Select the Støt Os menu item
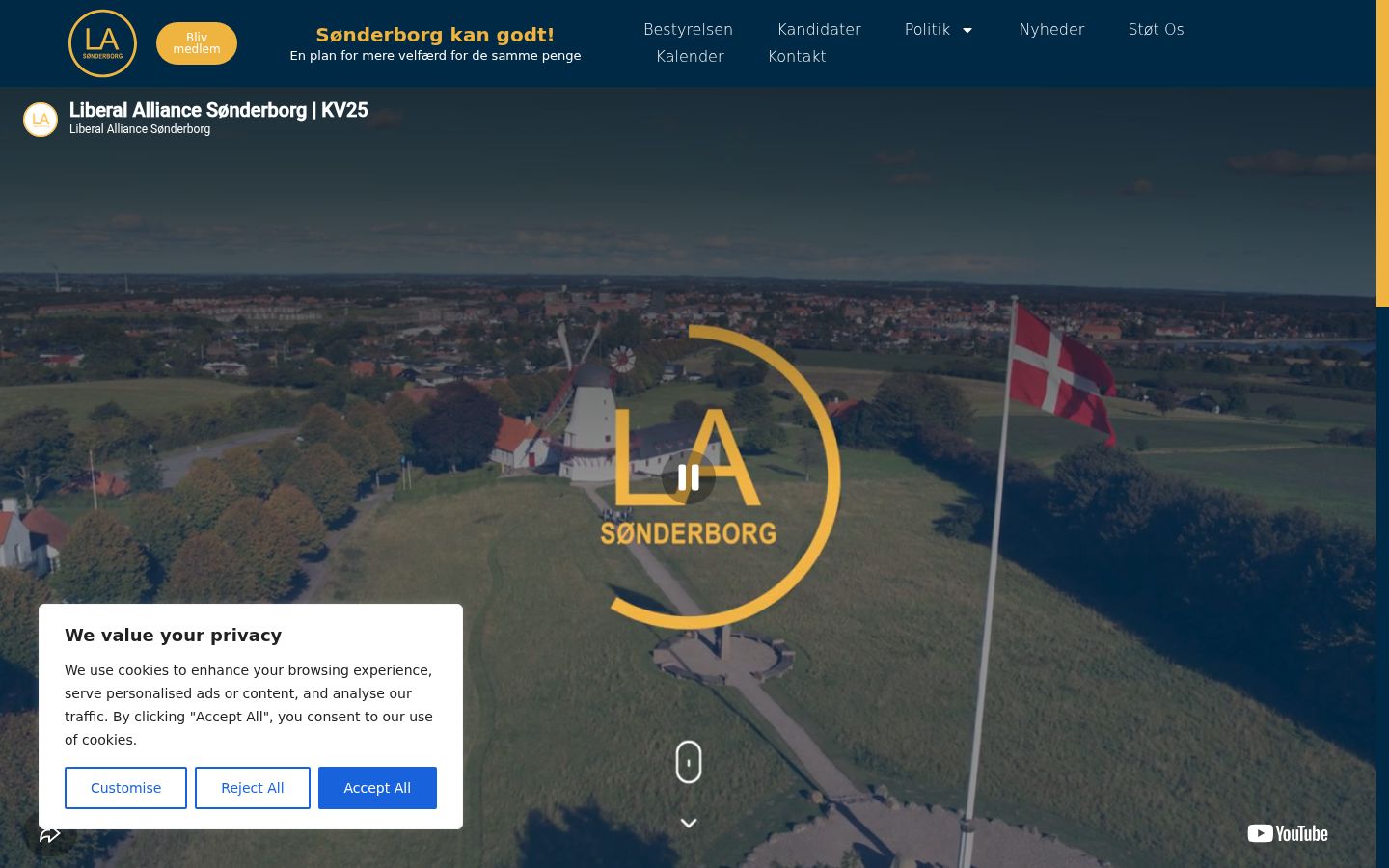 pyautogui.click(x=1156, y=30)
